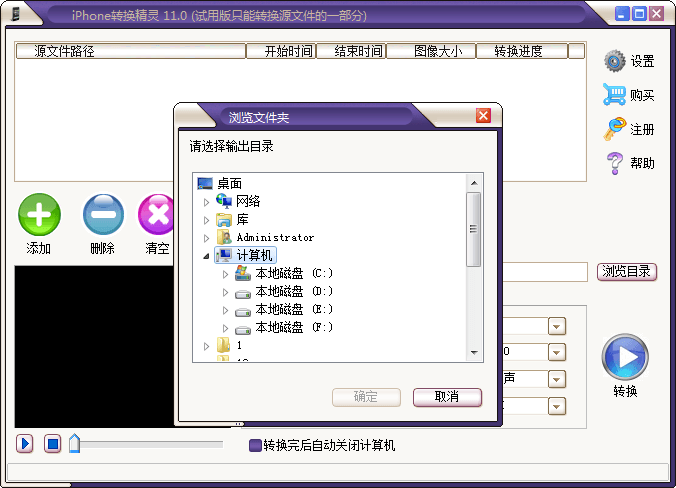
Task: Click the pink Clear (清空) icon
Action: coord(156,214)
